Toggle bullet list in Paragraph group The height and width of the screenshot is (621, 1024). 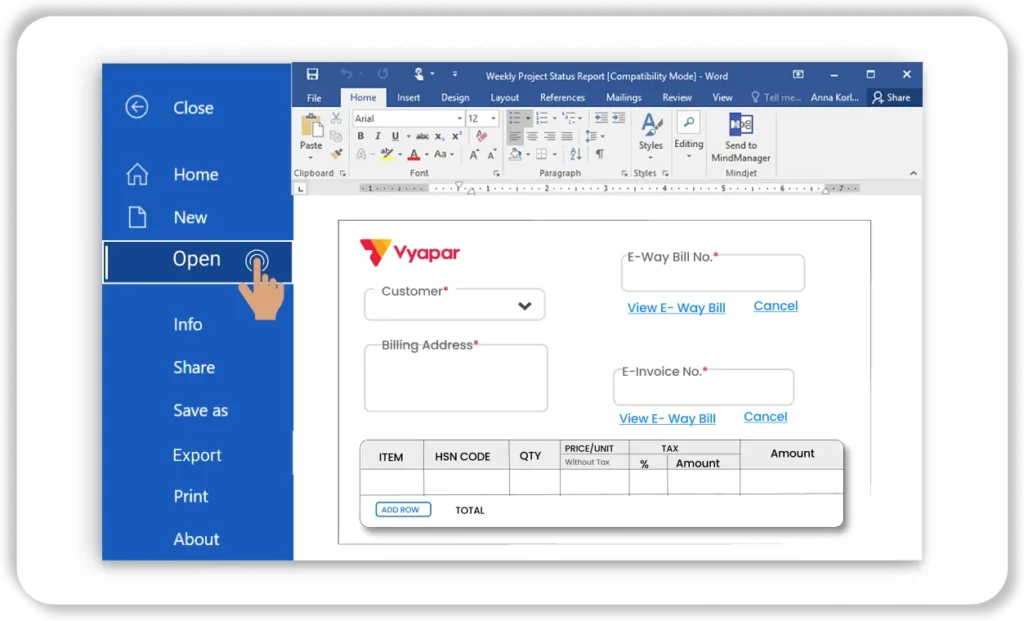tap(514, 118)
